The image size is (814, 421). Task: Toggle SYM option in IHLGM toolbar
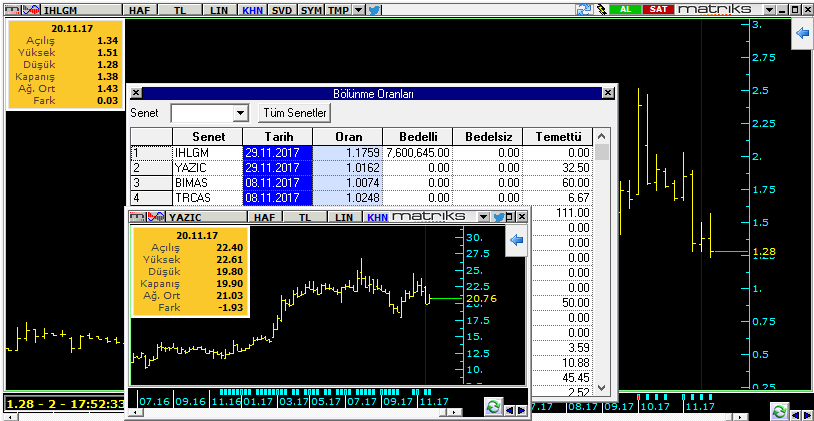tap(311, 9)
